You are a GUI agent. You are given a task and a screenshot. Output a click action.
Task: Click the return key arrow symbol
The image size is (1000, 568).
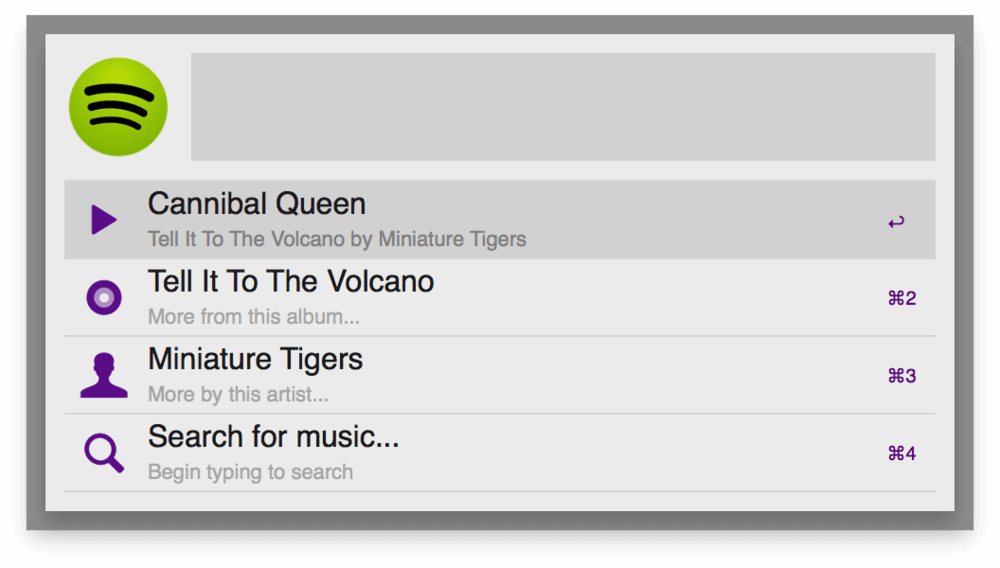(896, 222)
